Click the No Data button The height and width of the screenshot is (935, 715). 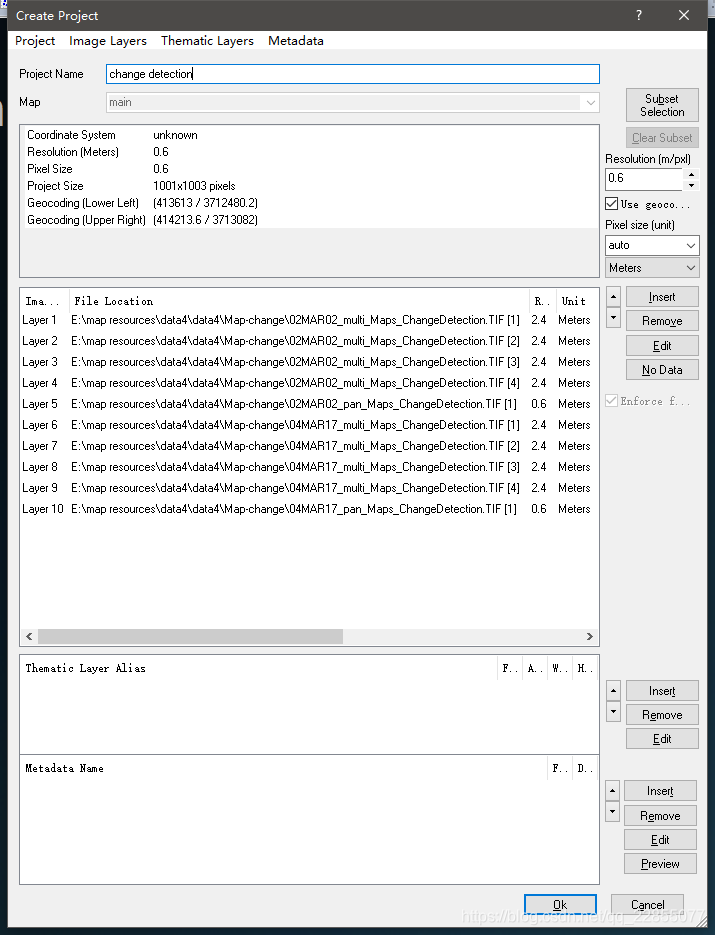[662, 370]
